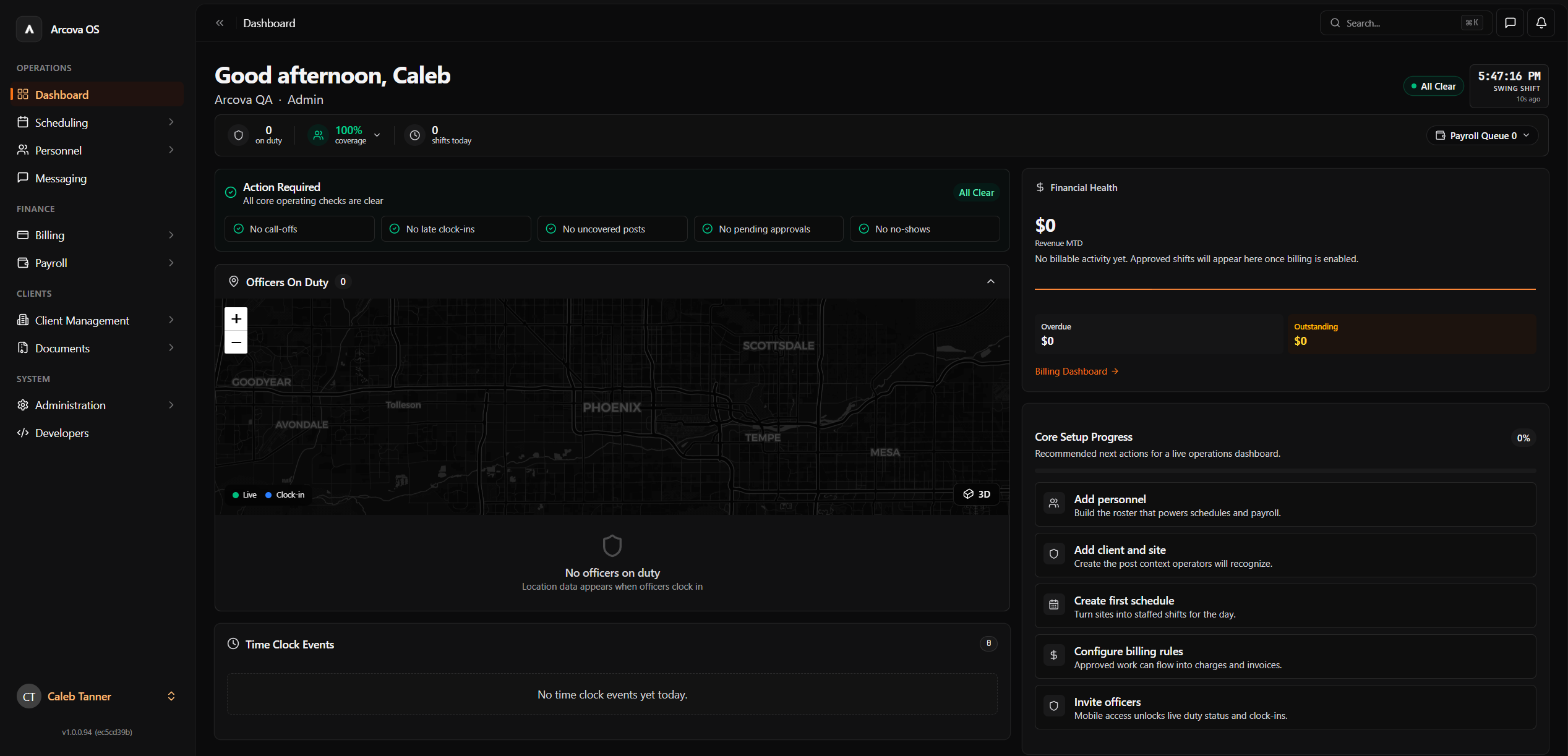
Task: Open Documents in the sidebar
Action: tap(97, 348)
